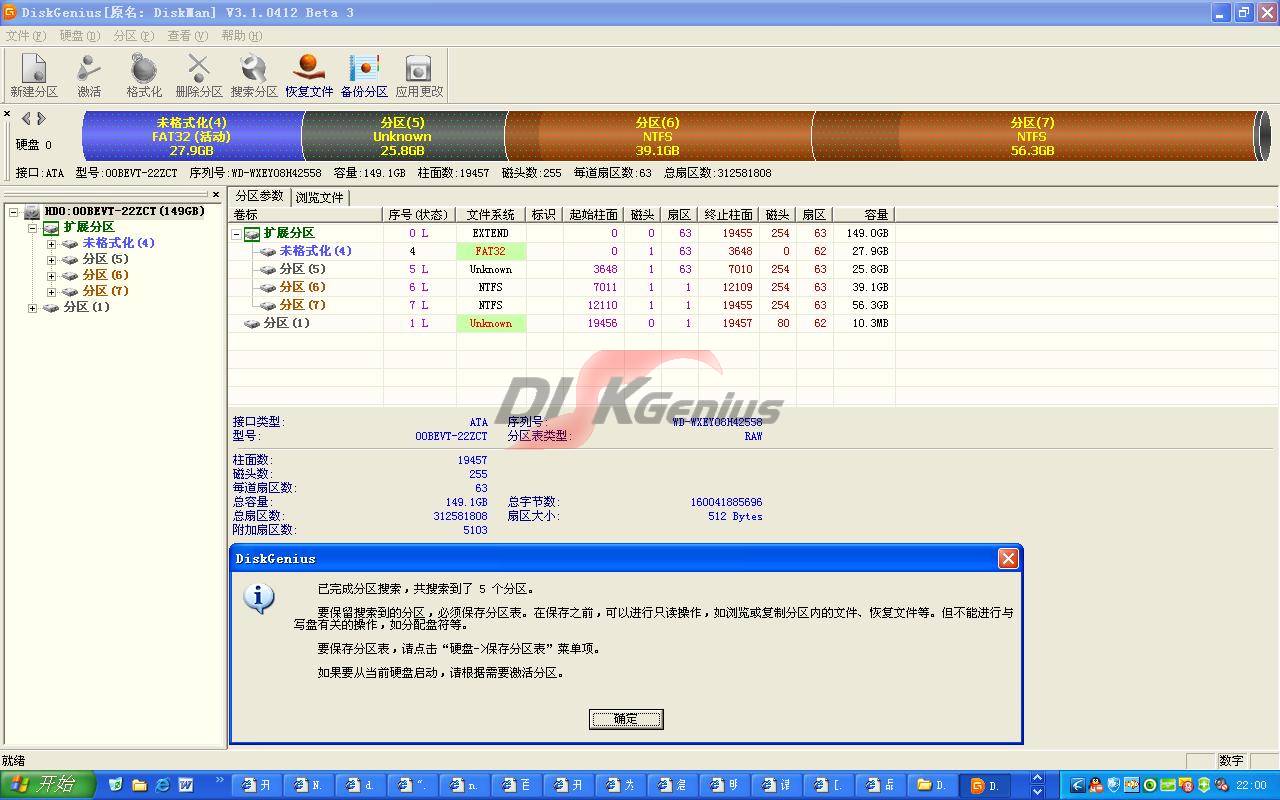Click the 激活 (Activate) toolbar icon
This screenshot has height=800, width=1280.
(x=89, y=75)
